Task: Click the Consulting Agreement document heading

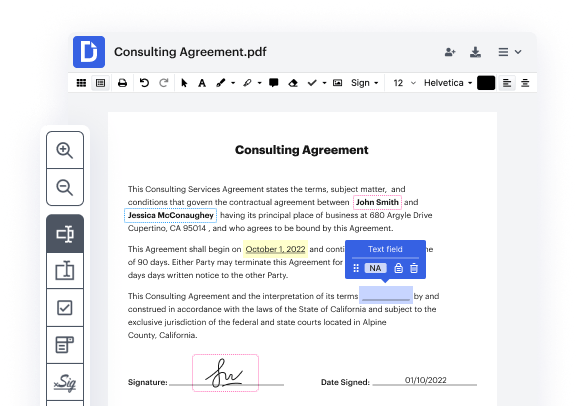Action: (x=302, y=150)
